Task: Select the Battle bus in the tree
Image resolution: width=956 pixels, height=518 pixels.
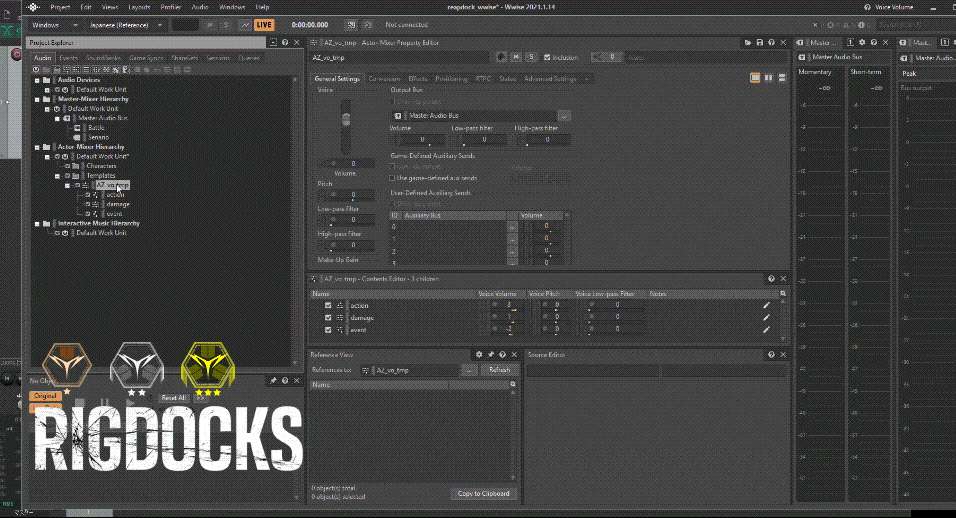Action: click(x=96, y=128)
